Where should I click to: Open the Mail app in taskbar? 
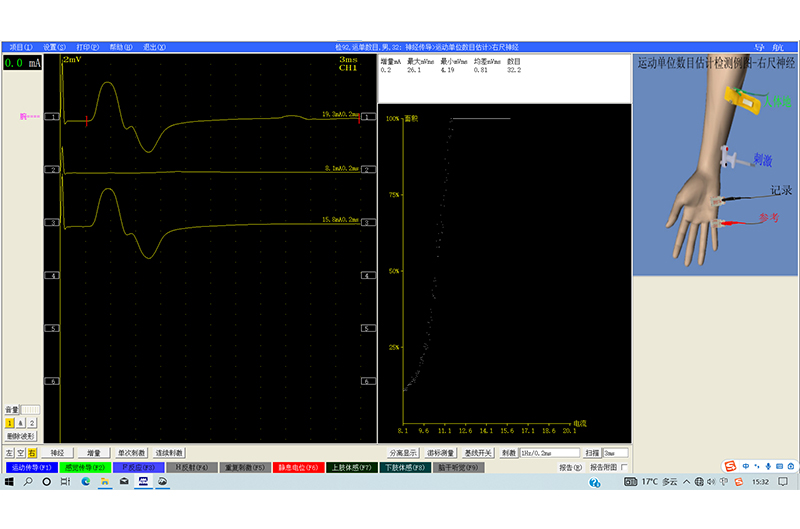[x=124, y=481]
